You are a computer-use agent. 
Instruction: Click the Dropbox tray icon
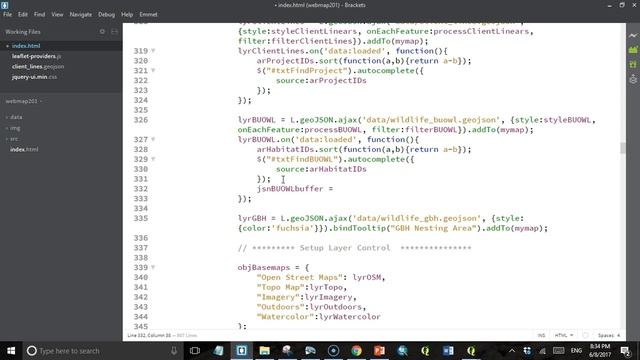click(527, 351)
